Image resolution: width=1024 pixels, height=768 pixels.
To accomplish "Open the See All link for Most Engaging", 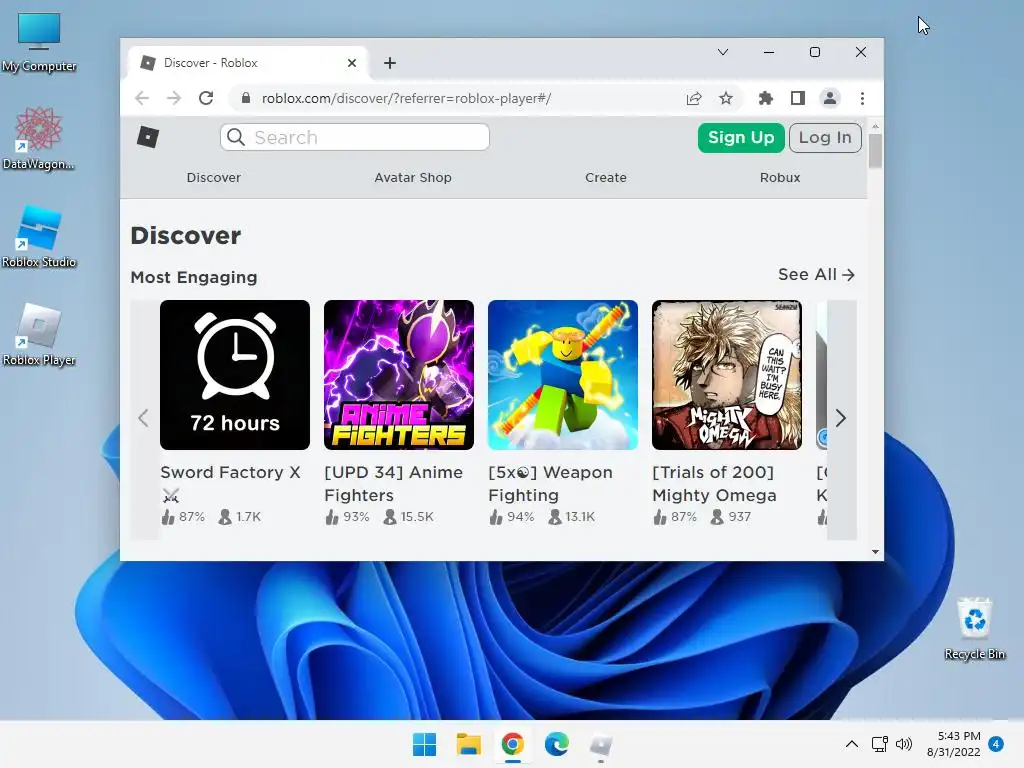I will pos(816,275).
